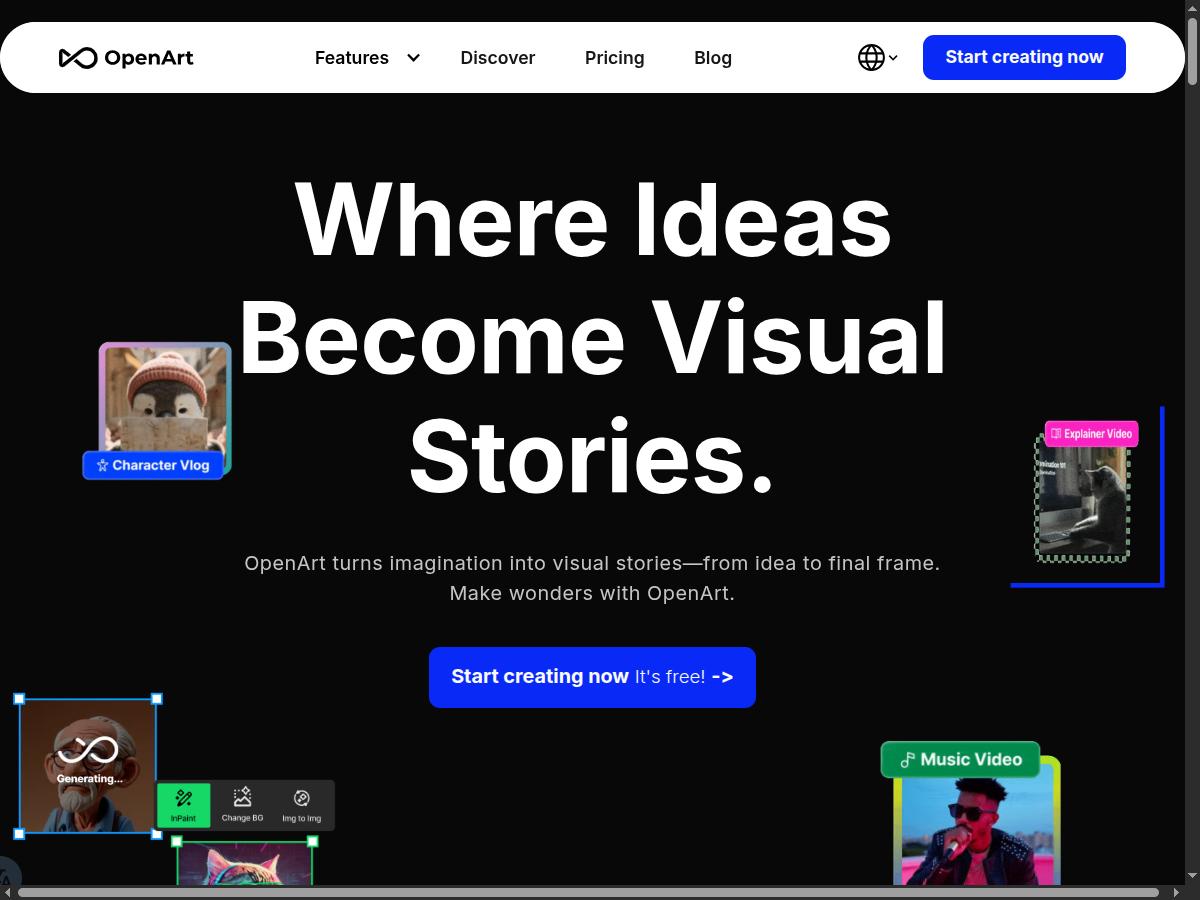This screenshot has height=900, width=1200.
Task: Open the language selector arrow
Action: coord(893,58)
